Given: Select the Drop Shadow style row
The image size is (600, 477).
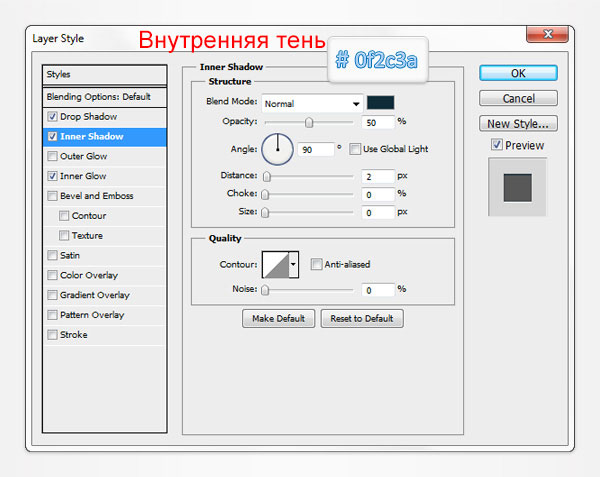Looking at the screenshot, I should click(x=105, y=117).
